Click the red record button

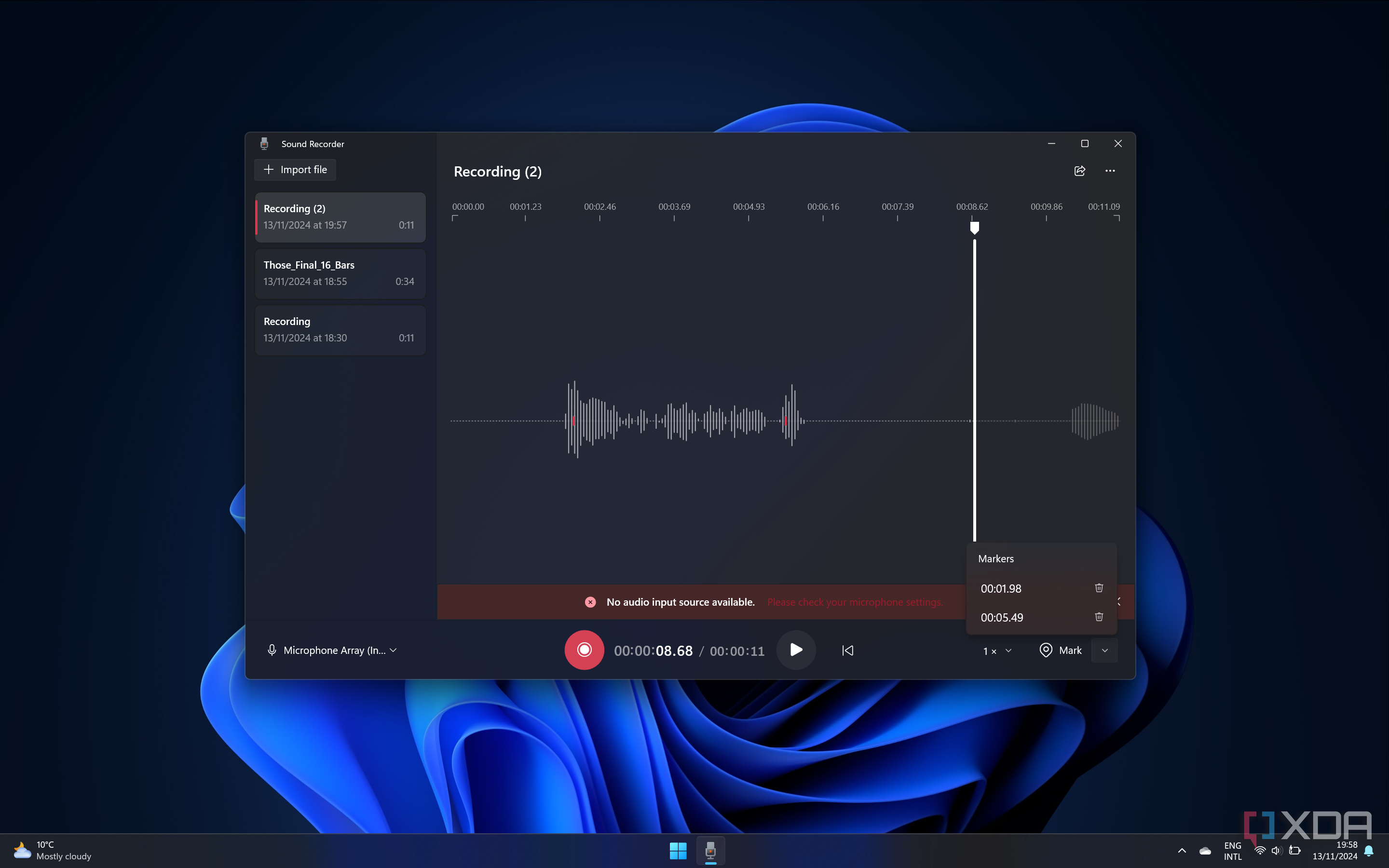(584, 650)
